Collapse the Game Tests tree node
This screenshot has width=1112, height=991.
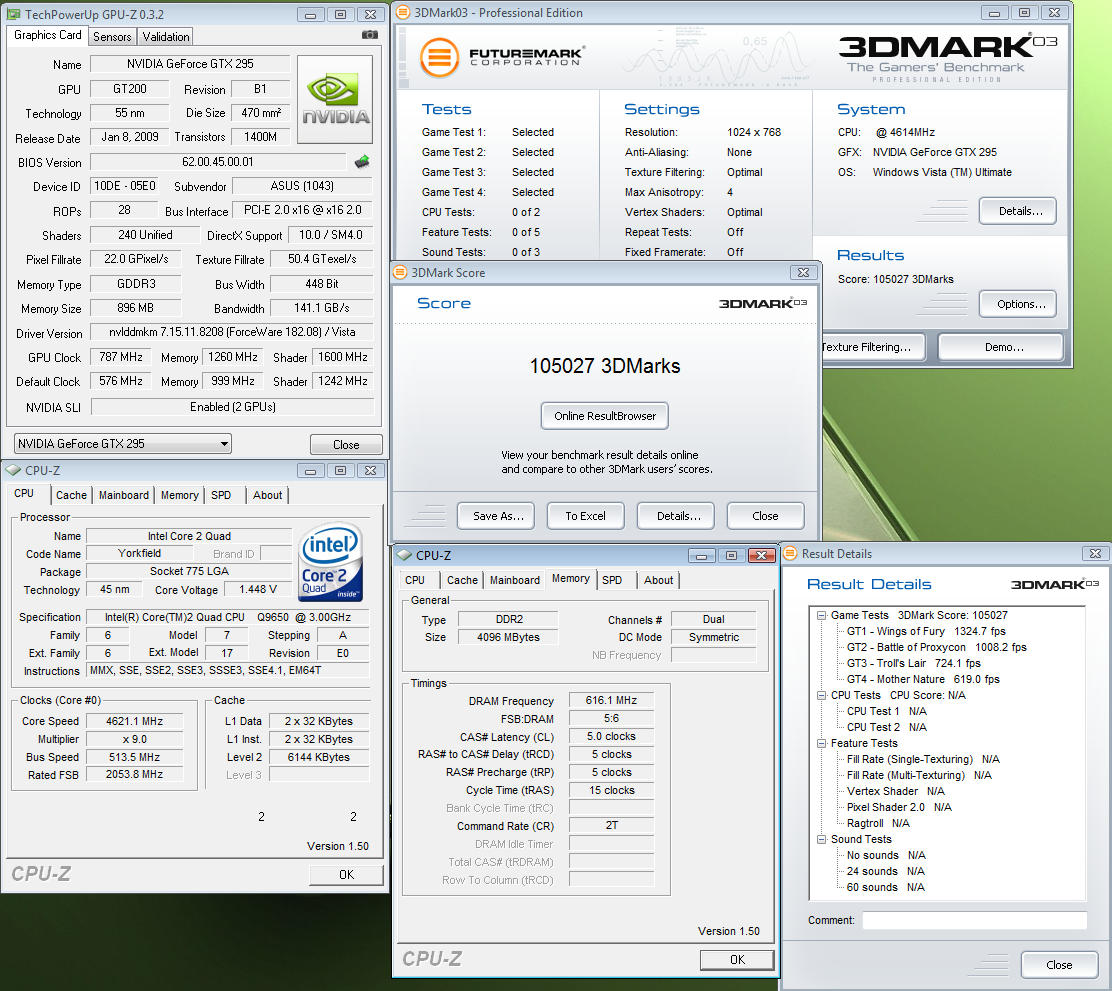click(821, 616)
